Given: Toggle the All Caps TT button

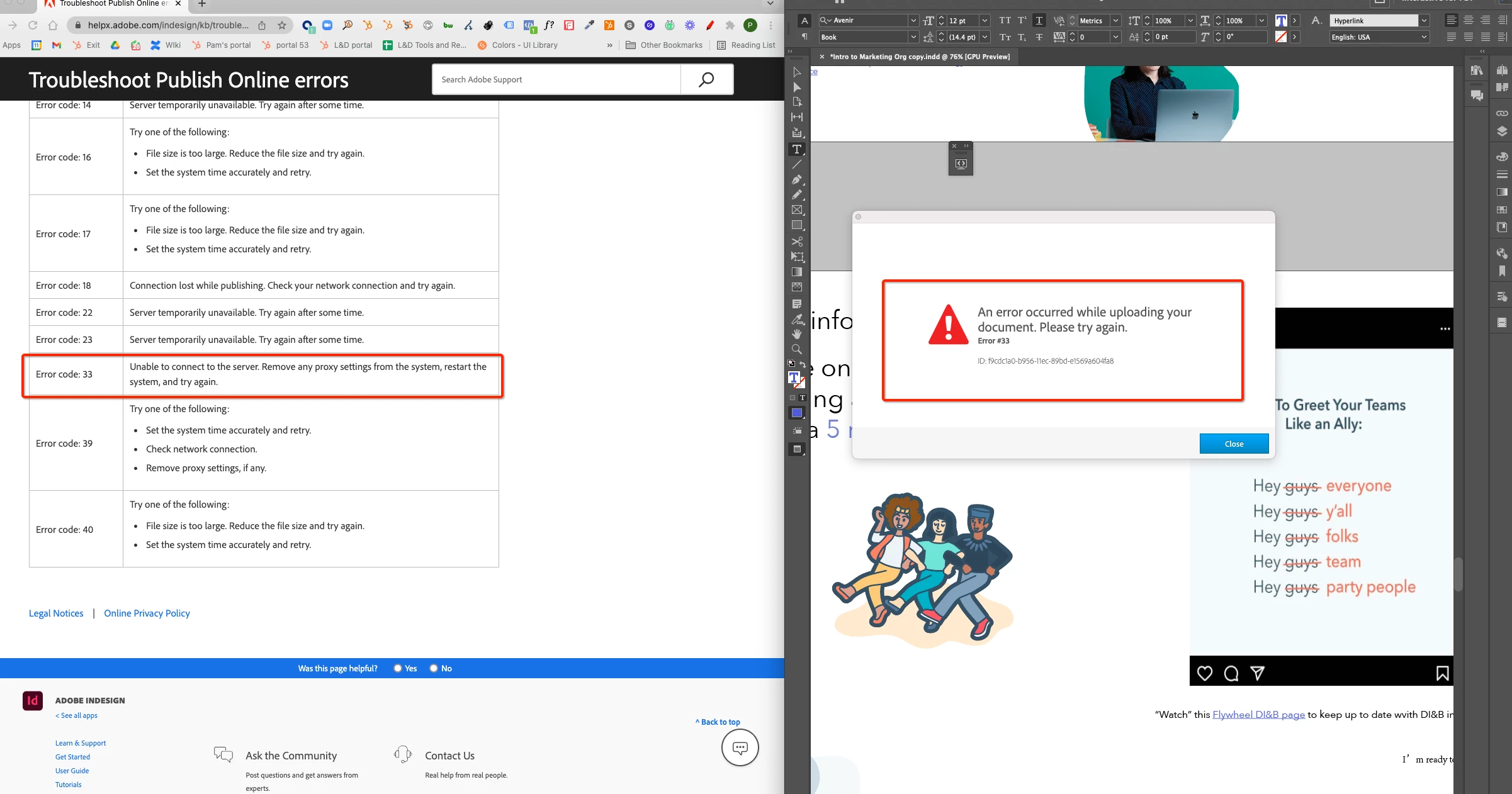Looking at the screenshot, I should 1005,21.
